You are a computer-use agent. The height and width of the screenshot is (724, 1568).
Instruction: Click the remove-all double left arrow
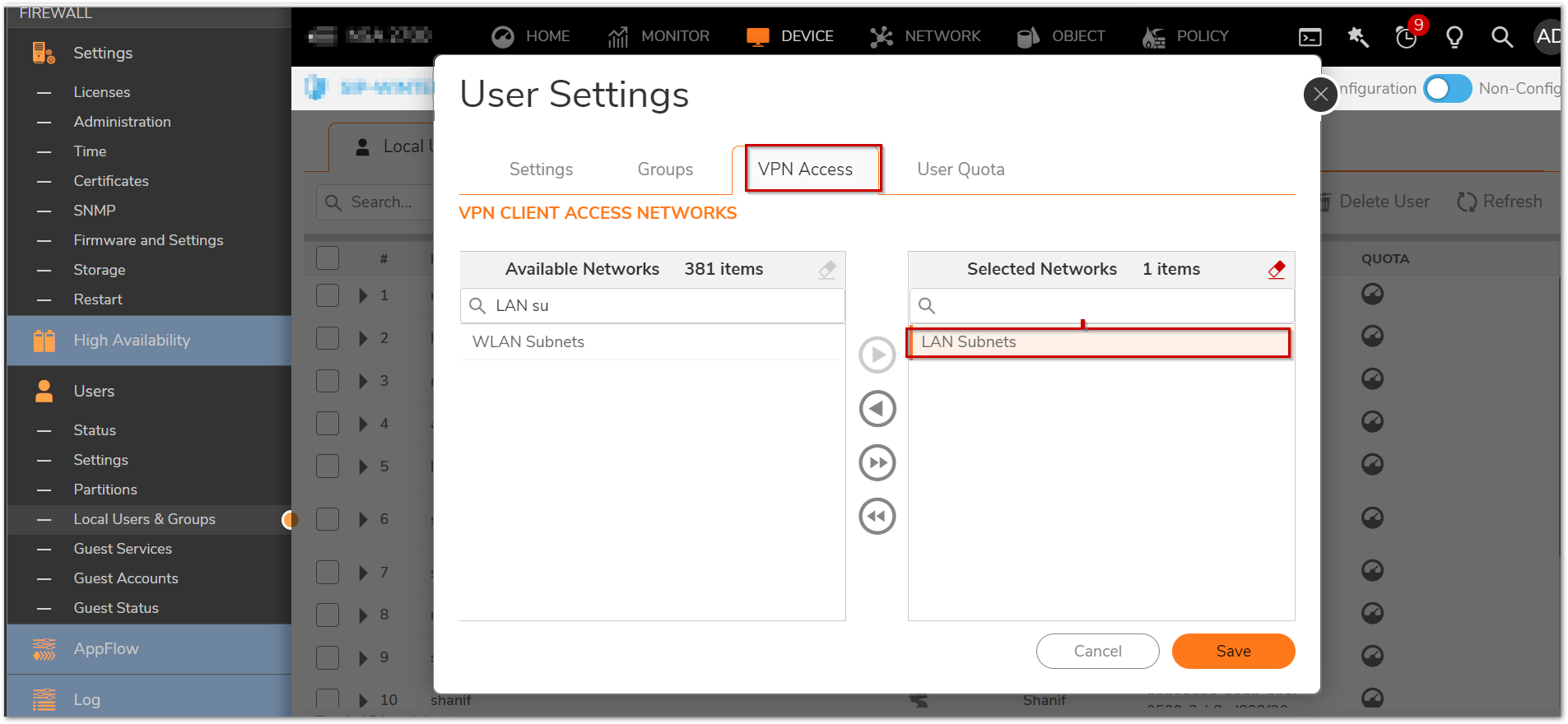click(x=877, y=517)
